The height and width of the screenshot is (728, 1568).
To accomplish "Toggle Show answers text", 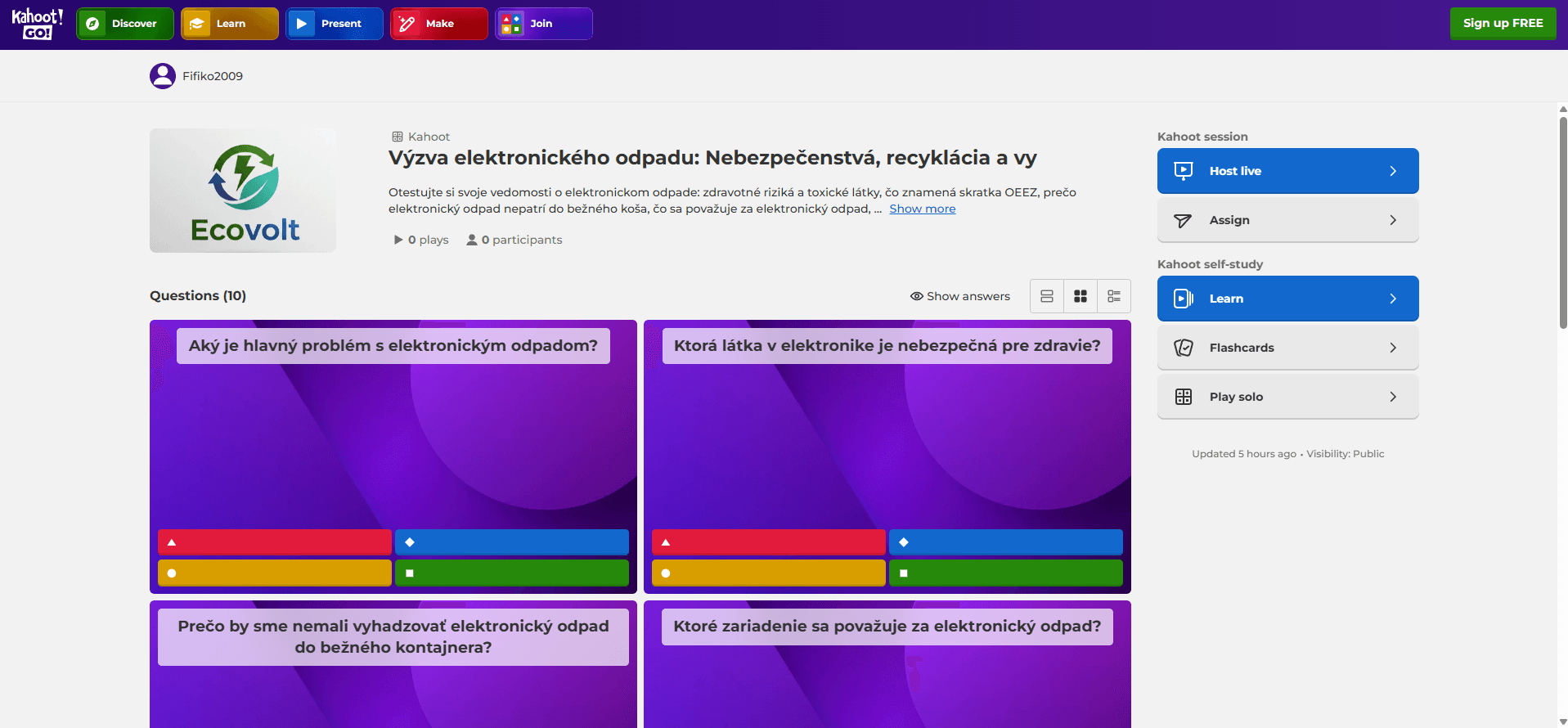I will click(x=968, y=296).
